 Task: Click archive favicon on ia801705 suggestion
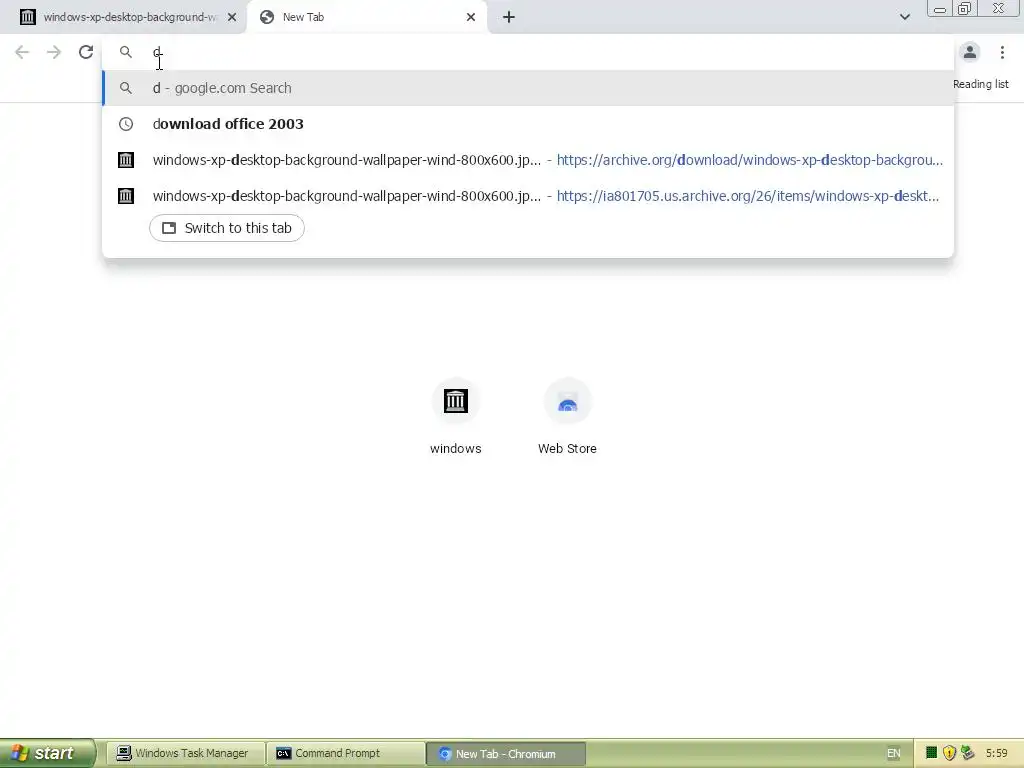(125, 196)
